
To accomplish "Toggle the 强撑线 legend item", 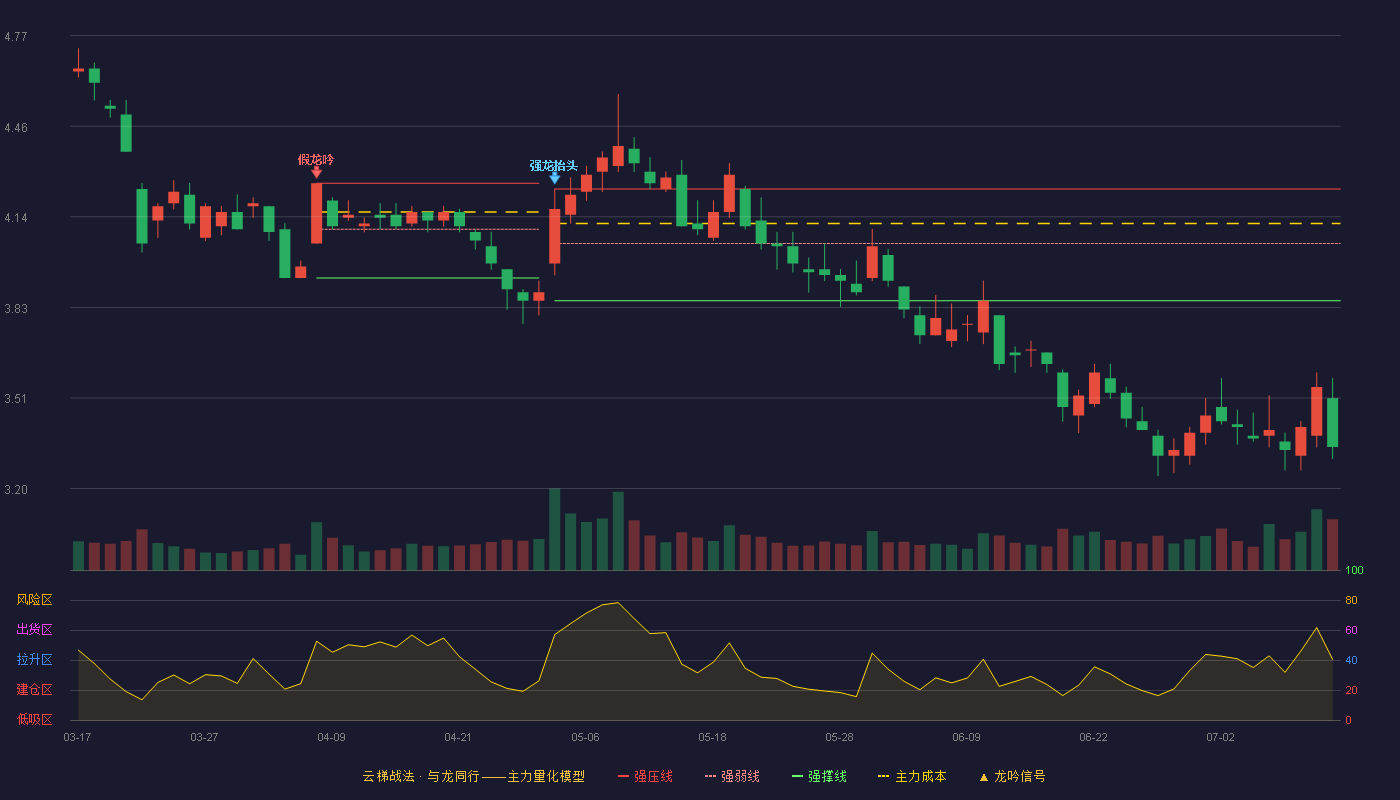I will pyautogui.click(x=819, y=776).
